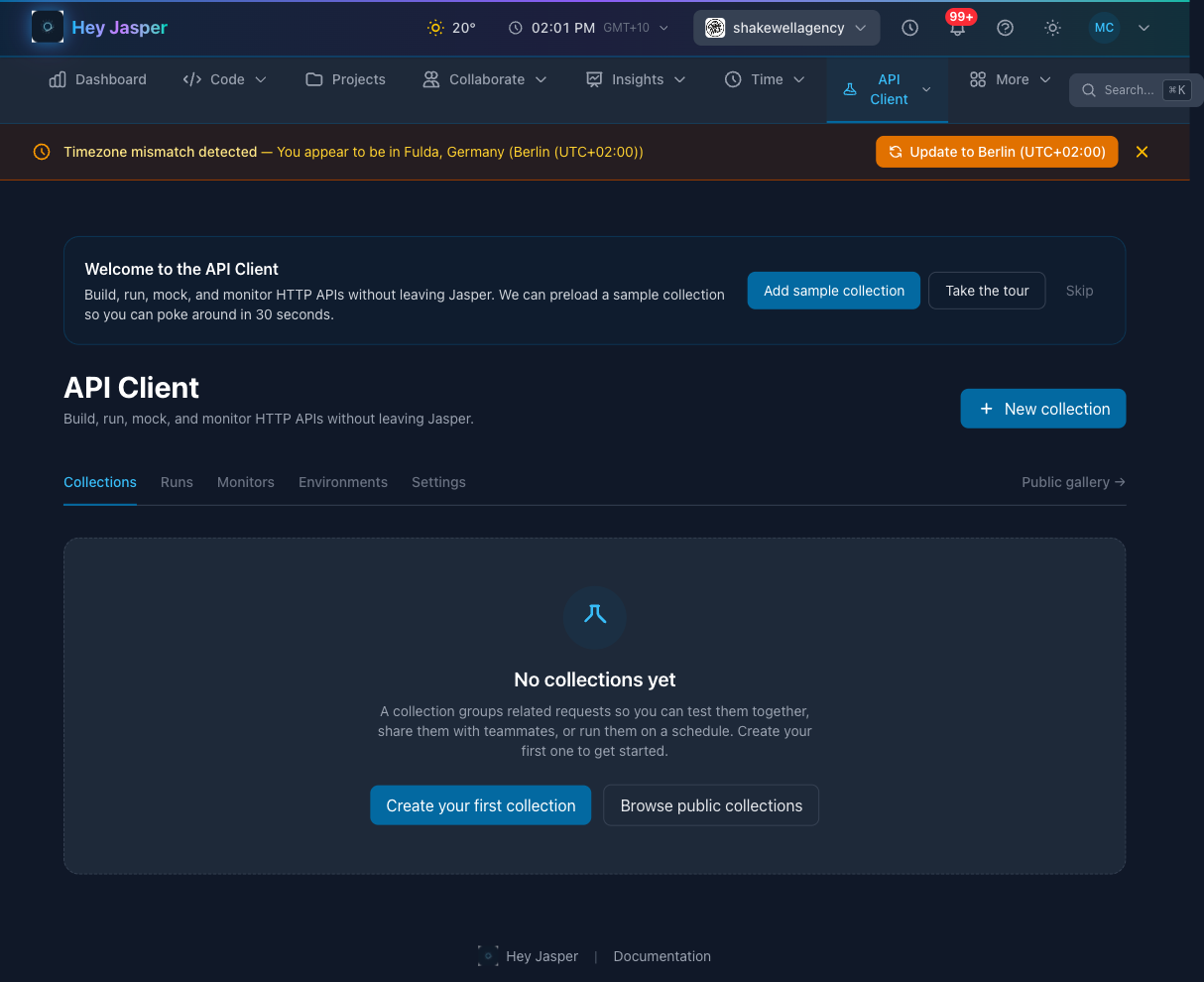The height and width of the screenshot is (982, 1204).
Task: Click the footer Hey Jasper link text
Action: tap(542, 956)
